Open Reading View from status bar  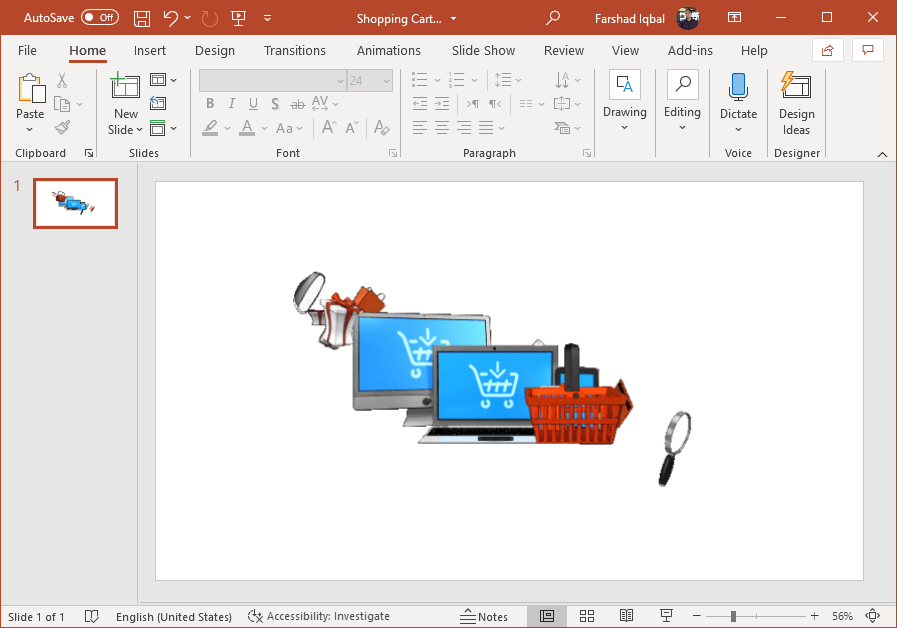(x=627, y=616)
